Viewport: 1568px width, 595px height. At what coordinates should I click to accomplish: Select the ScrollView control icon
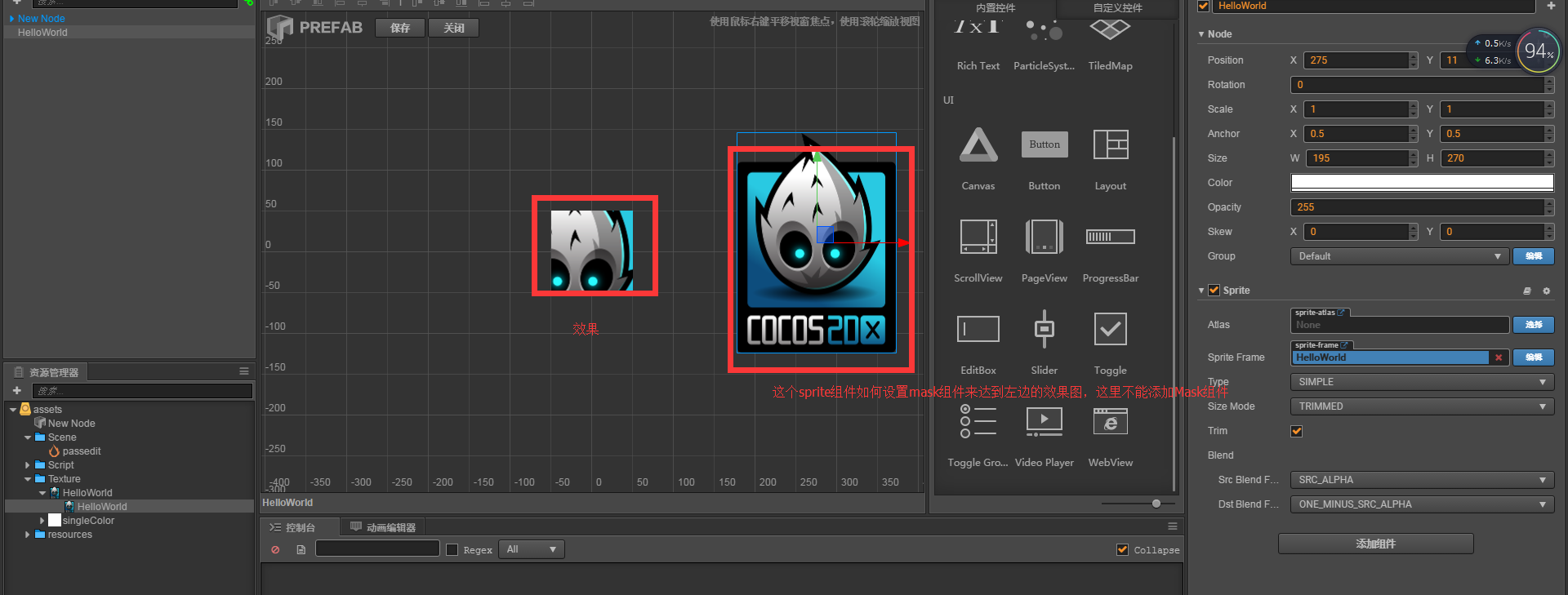[x=978, y=237]
